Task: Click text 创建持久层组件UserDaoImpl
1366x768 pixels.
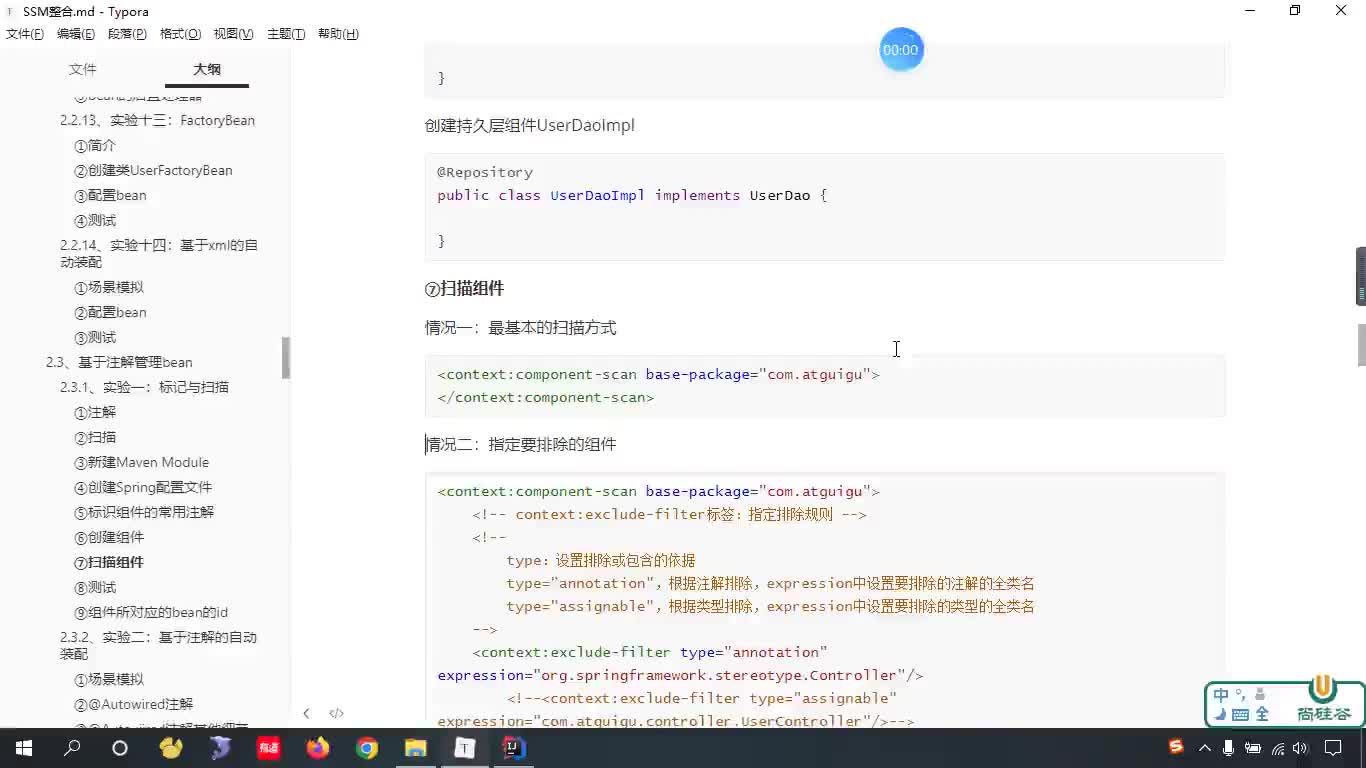Action: (x=530, y=126)
